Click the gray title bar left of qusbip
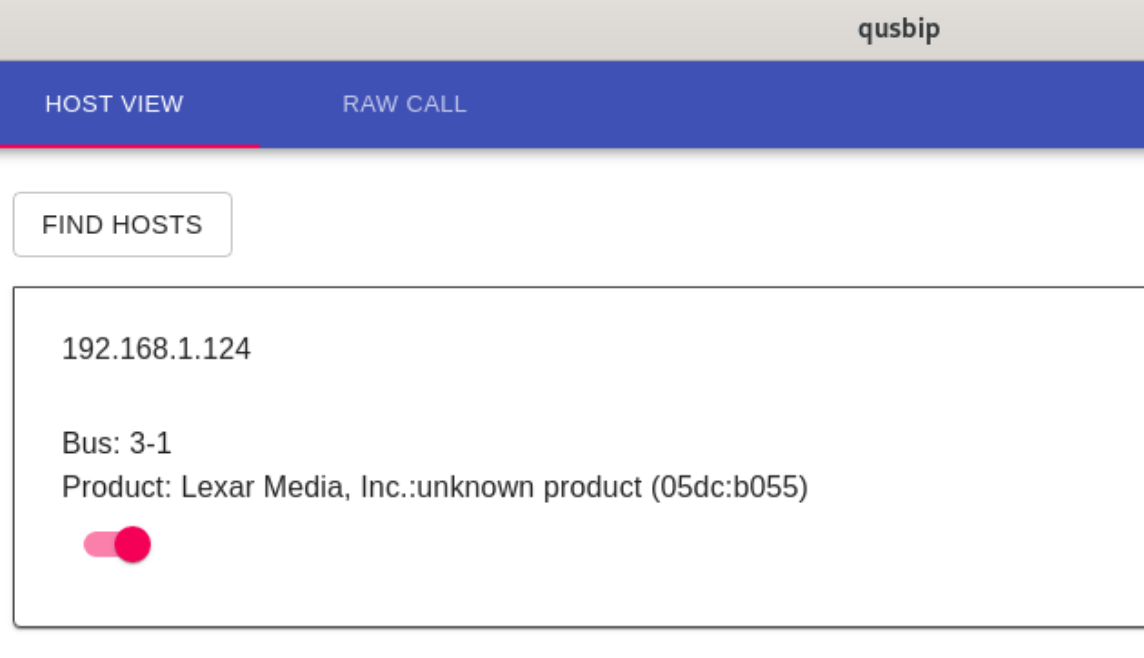 pos(400,29)
